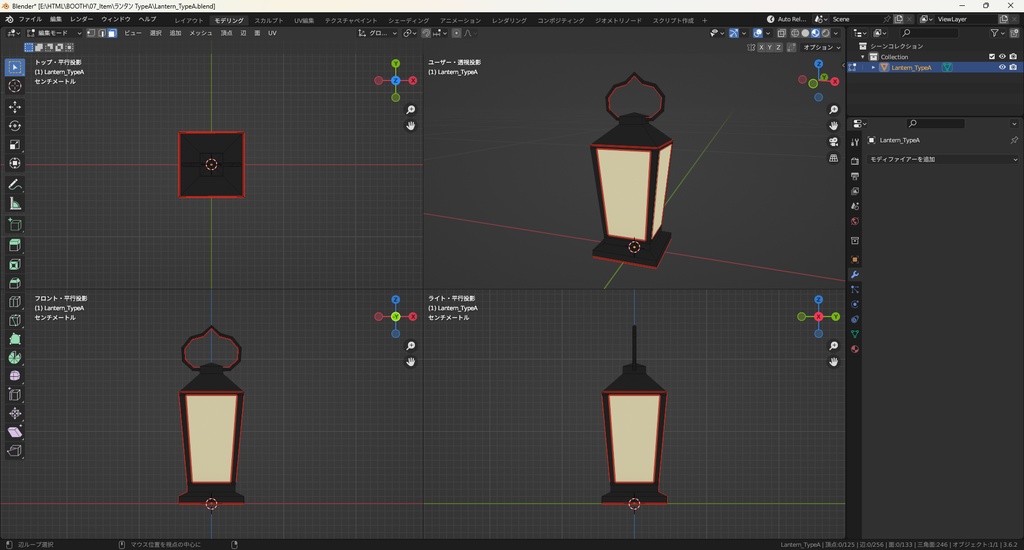Switch to face select mode
Image resolution: width=1024 pixels, height=550 pixels.
[112, 33]
